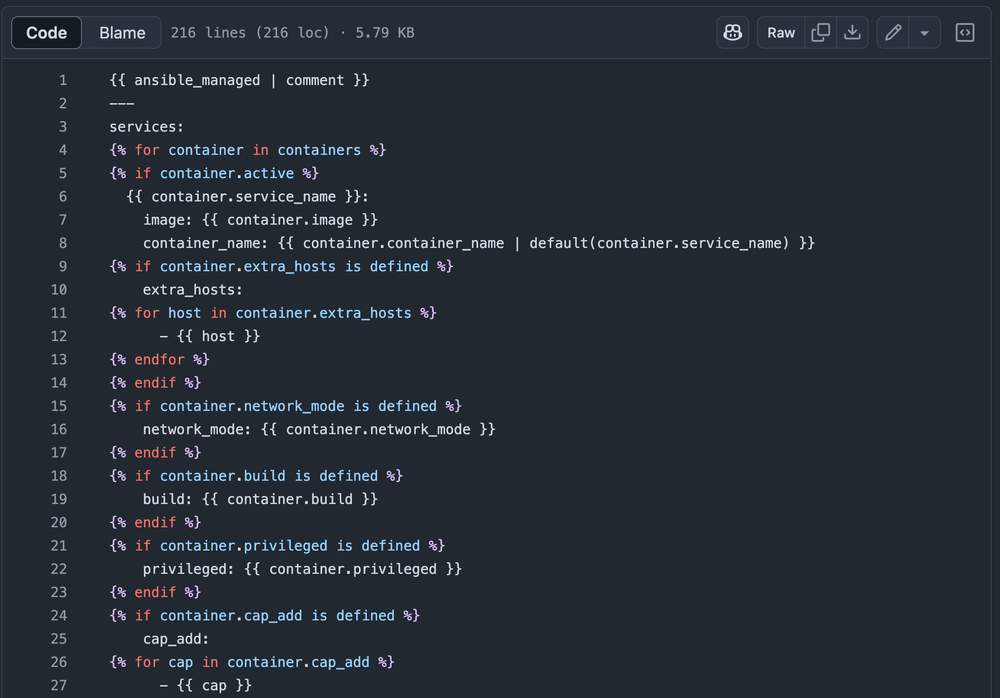This screenshot has width=1000, height=698.
Task: Open the Copilot chat panel
Action: [732, 32]
